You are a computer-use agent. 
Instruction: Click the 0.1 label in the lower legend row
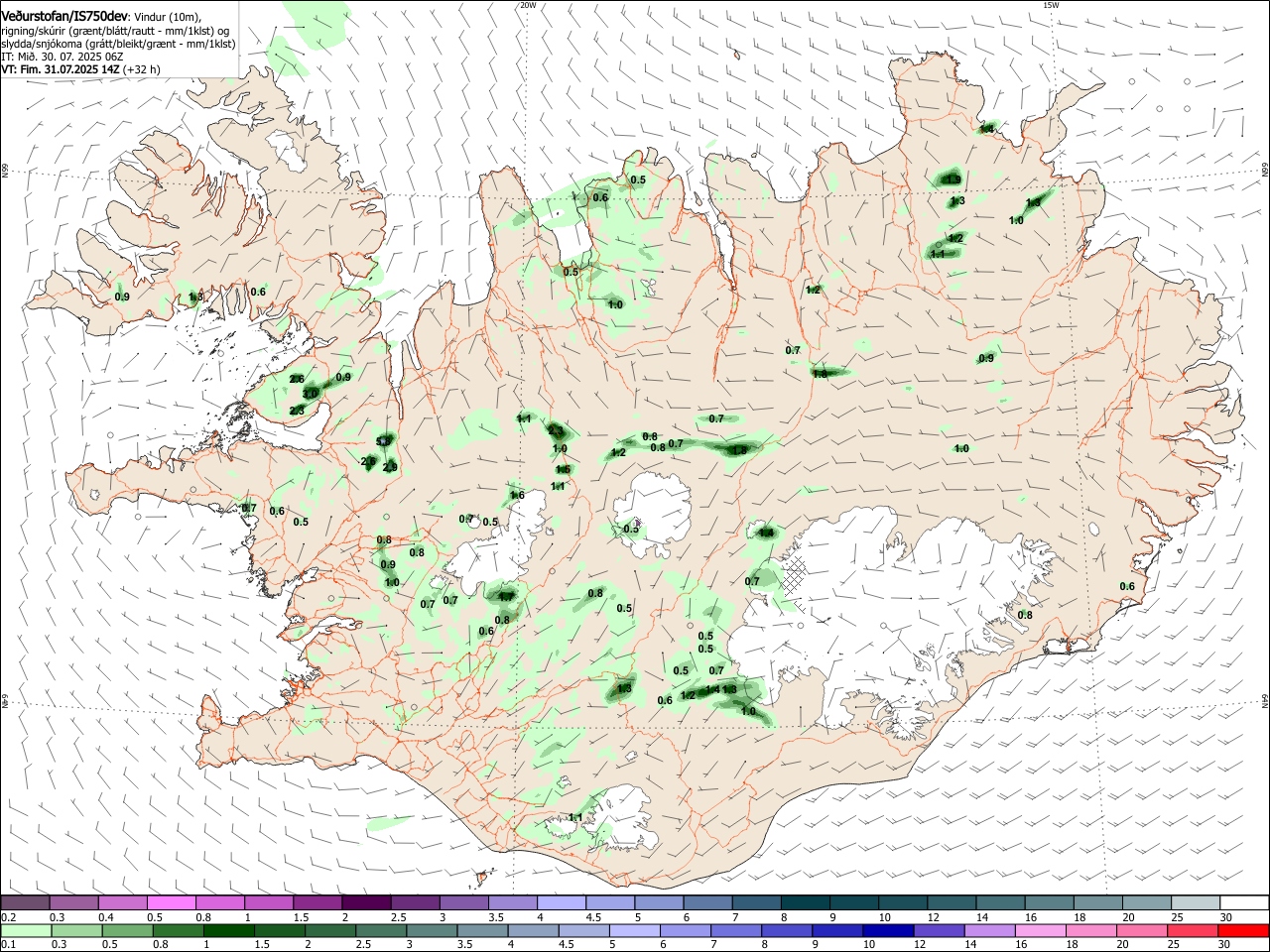[8, 945]
